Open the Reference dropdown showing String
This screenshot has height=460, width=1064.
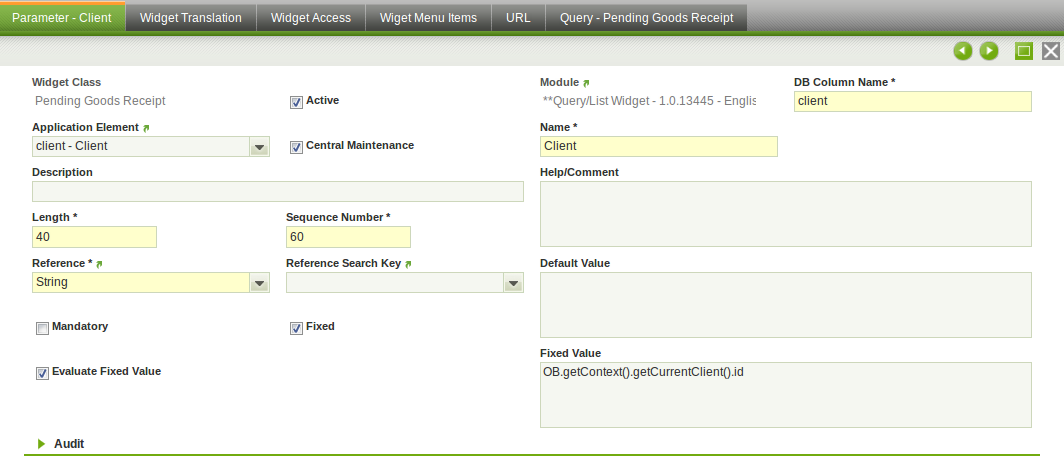(259, 283)
